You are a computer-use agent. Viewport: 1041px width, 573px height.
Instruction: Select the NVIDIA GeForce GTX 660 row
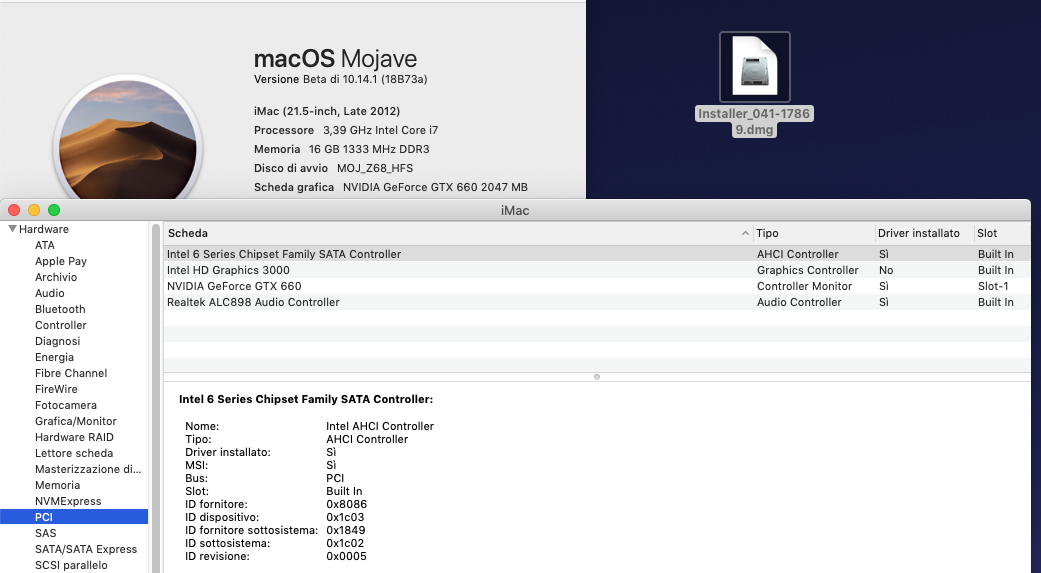597,286
